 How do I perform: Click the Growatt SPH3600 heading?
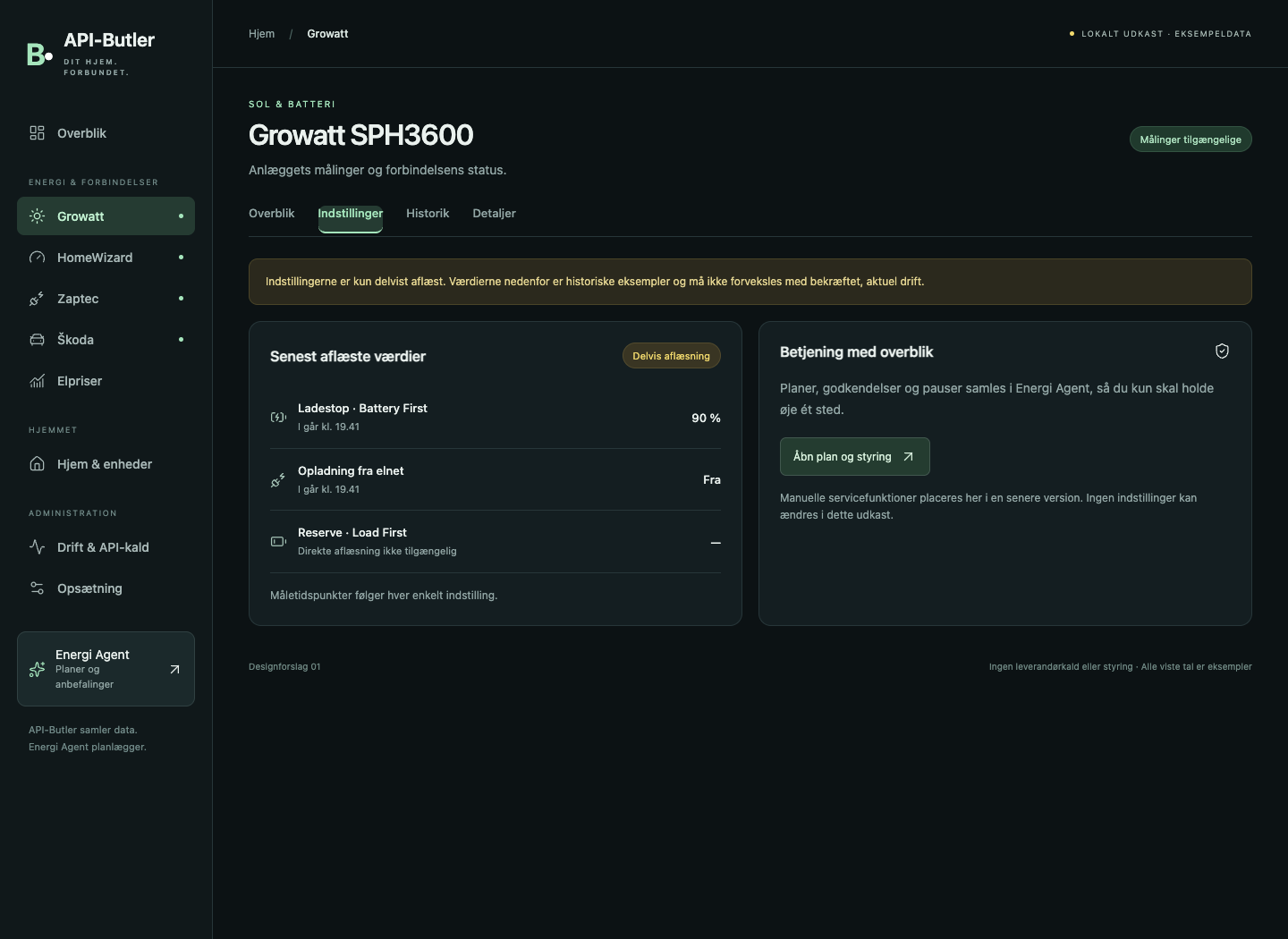(361, 135)
